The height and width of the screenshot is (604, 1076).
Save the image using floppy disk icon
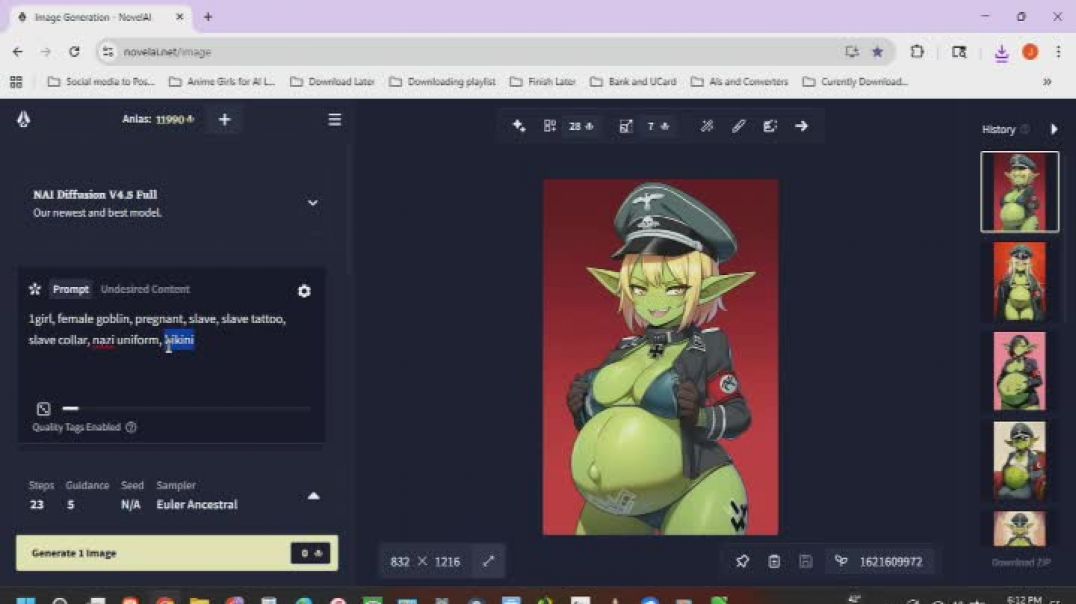(805, 562)
